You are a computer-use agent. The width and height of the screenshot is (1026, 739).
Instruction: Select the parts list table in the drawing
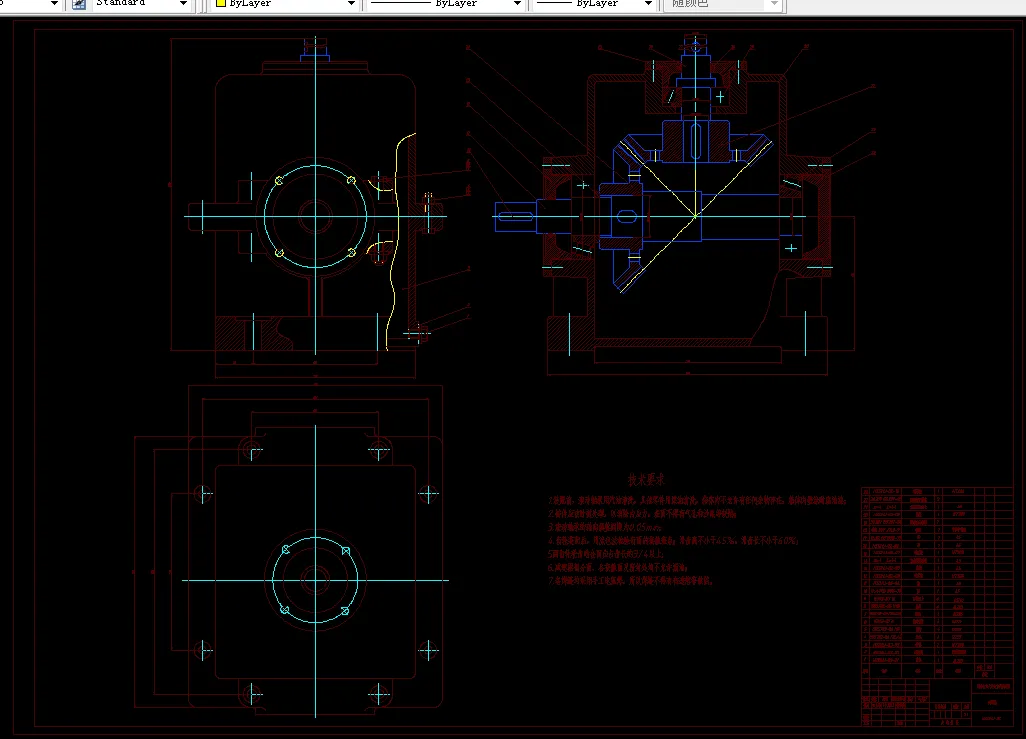tap(937, 585)
